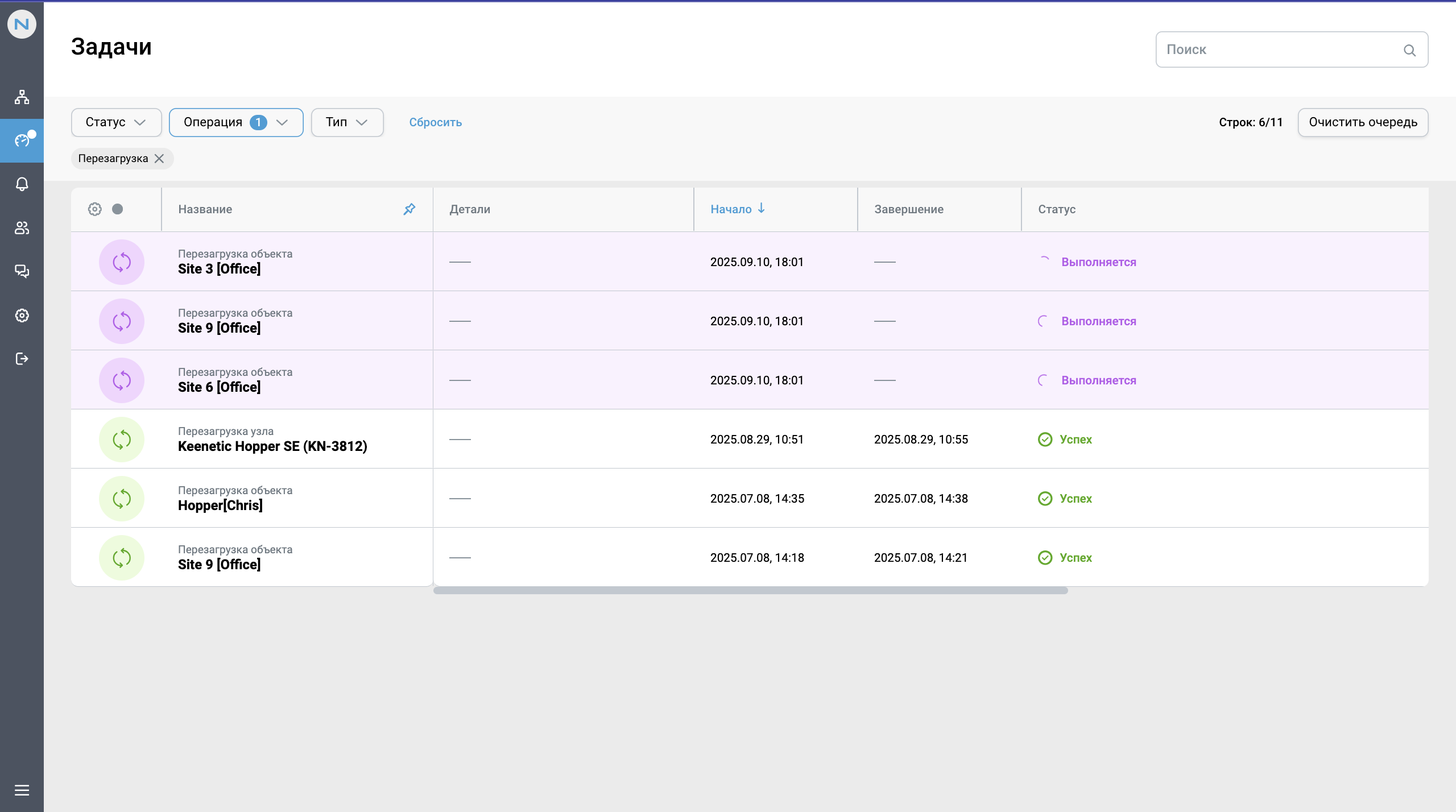Click the search magnifier icon
1456x812 pixels.
coord(1409,50)
